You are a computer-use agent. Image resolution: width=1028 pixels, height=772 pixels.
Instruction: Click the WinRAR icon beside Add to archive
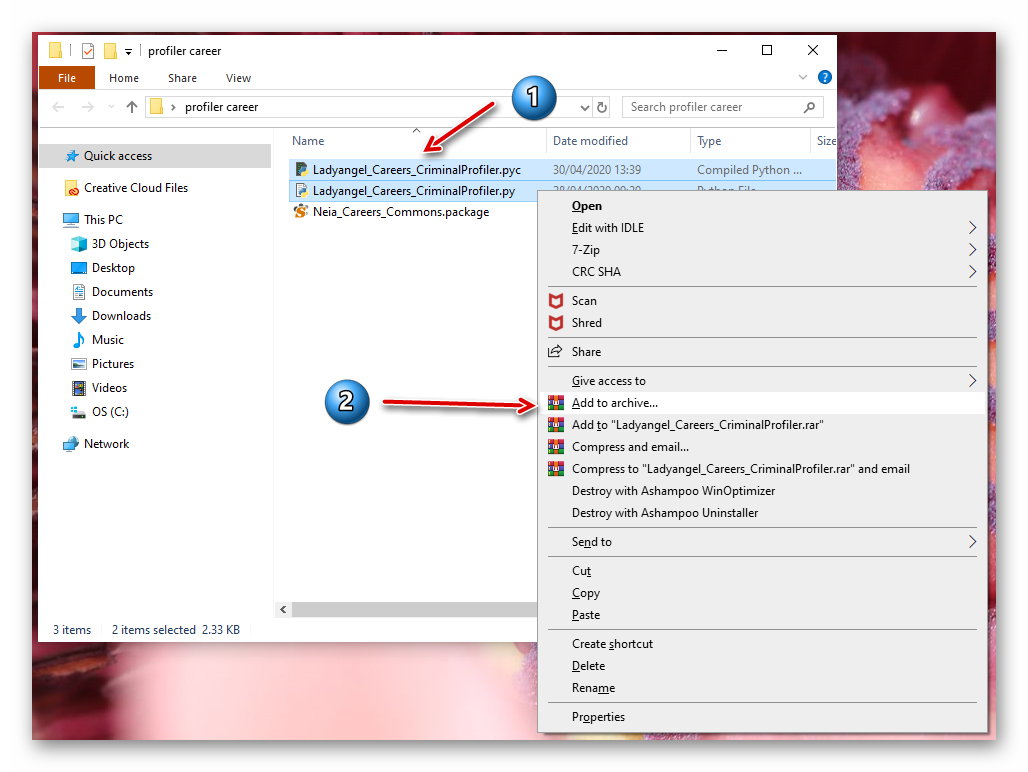click(x=556, y=403)
